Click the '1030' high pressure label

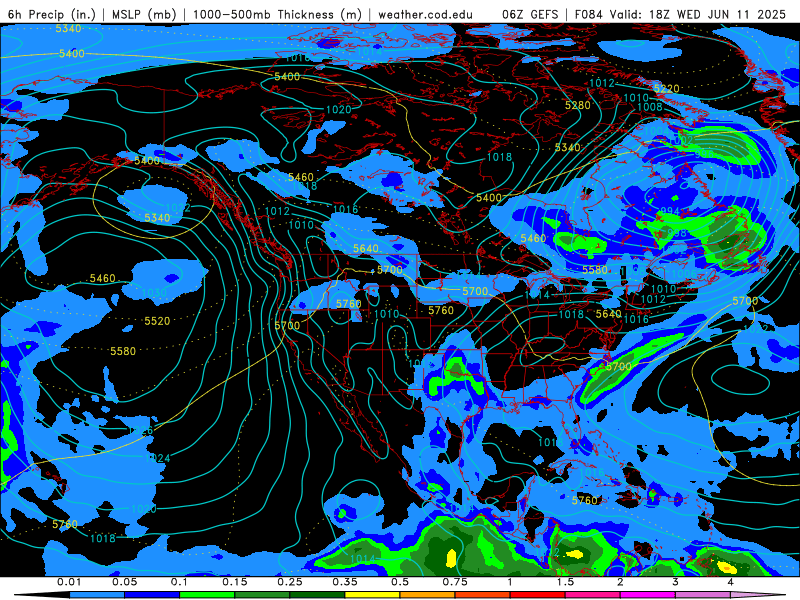tap(154, 292)
